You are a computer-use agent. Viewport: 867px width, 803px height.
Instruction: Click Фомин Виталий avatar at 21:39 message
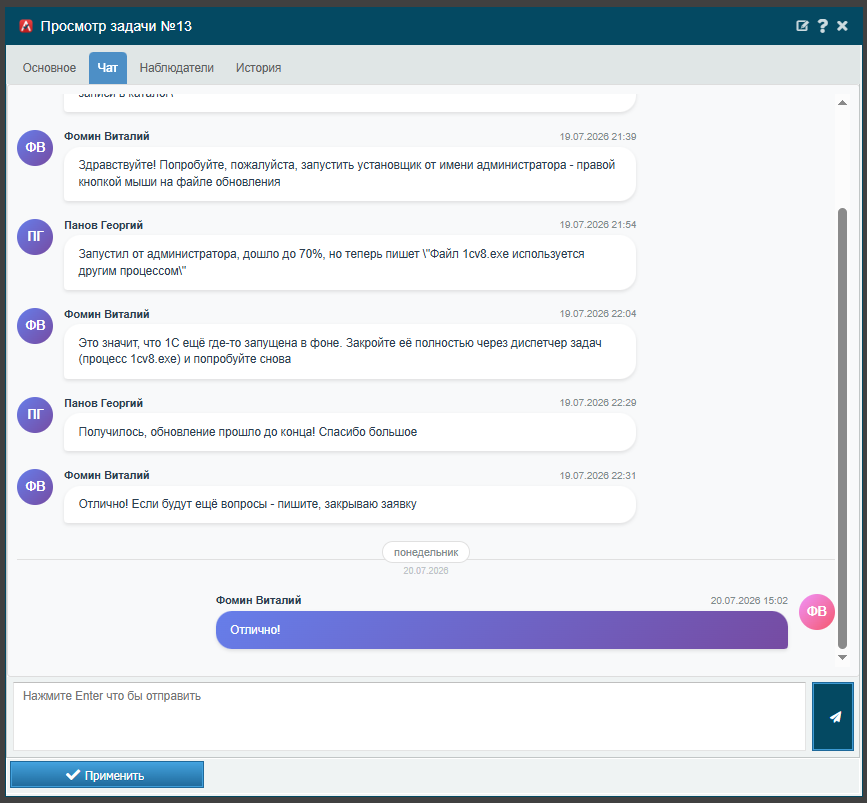click(x=35, y=148)
